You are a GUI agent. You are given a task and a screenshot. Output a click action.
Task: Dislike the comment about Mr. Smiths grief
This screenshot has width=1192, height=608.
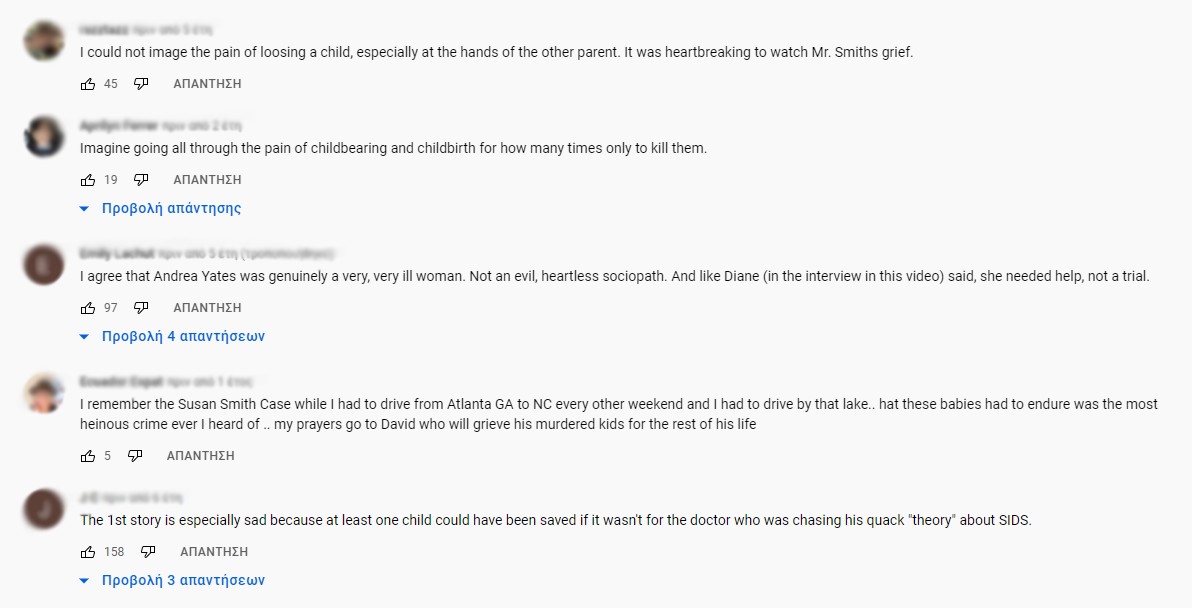[x=141, y=84]
